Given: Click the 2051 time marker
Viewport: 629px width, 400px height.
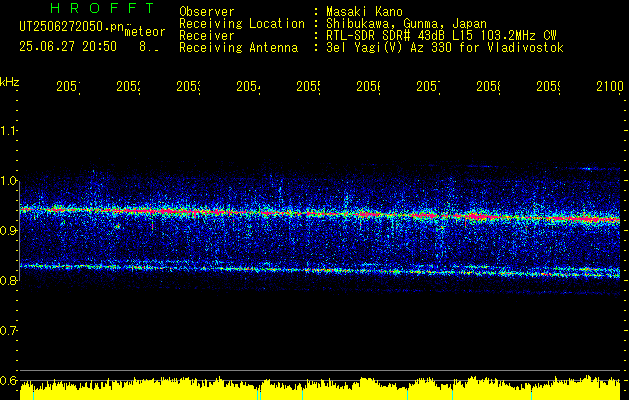Looking at the screenshot, I should coord(68,86).
